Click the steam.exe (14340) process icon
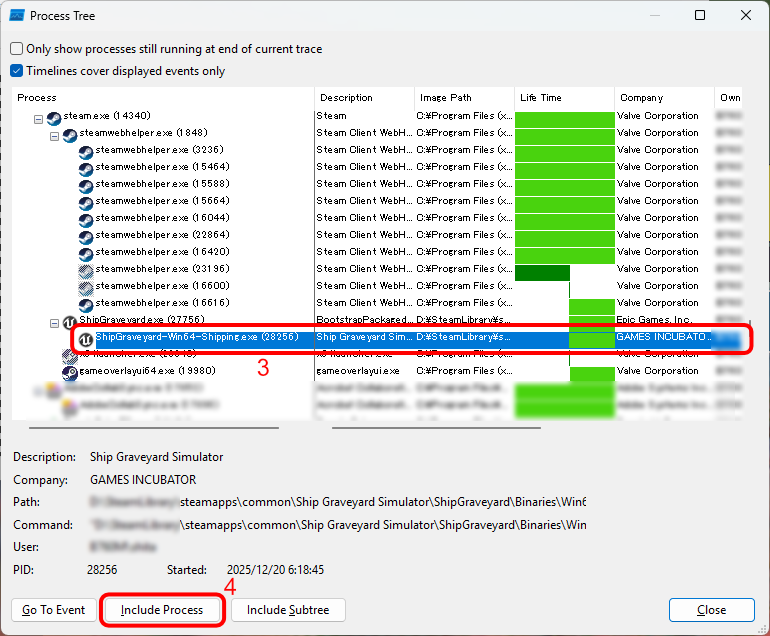The height and width of the screenshot is (636, 770). coord(54,117)
